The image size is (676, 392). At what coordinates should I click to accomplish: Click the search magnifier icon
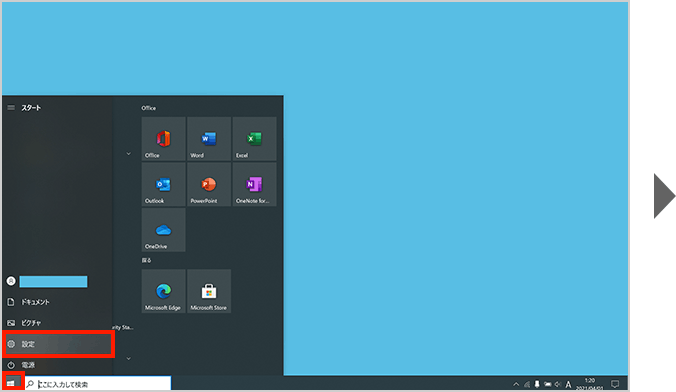pyautogui.click(x=30, y=384)
